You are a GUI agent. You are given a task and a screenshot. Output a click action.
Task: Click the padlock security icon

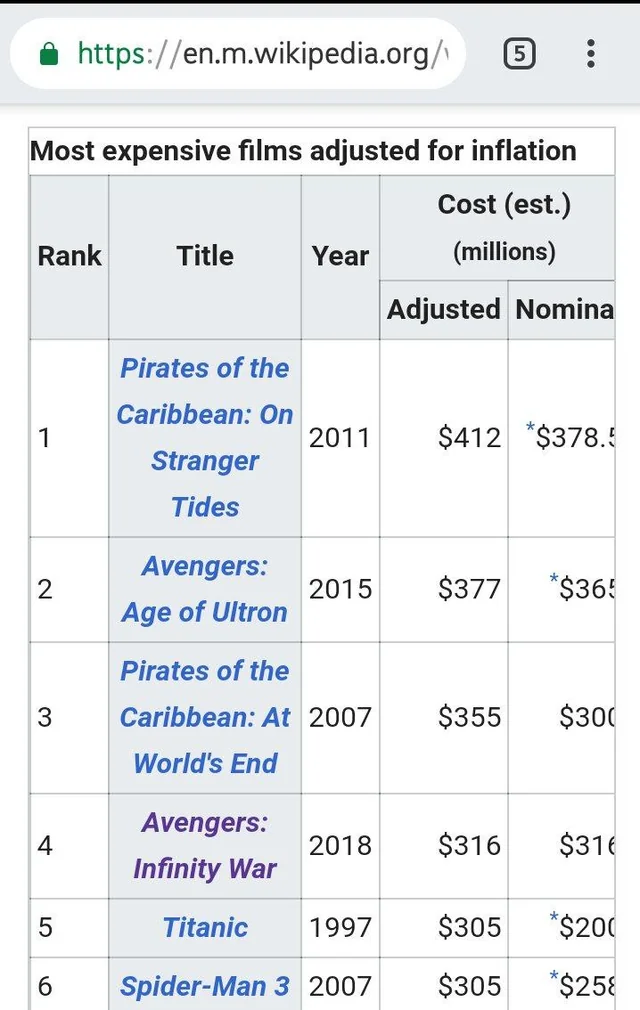tap(49, 54)
